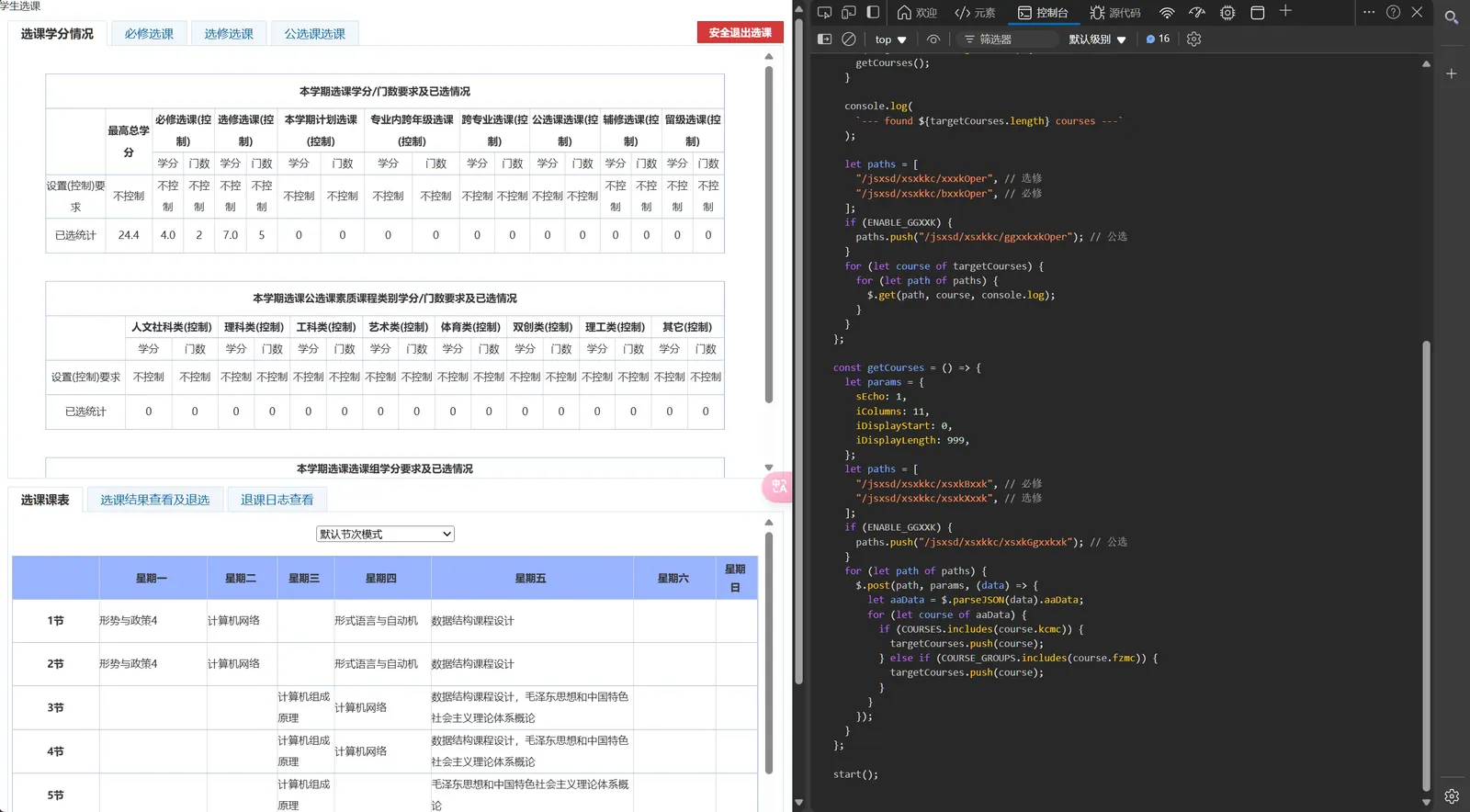The width and height of the screenshot is (1470, 812).
Task: Open console settings gear icon
Action: pos(1193,39)
